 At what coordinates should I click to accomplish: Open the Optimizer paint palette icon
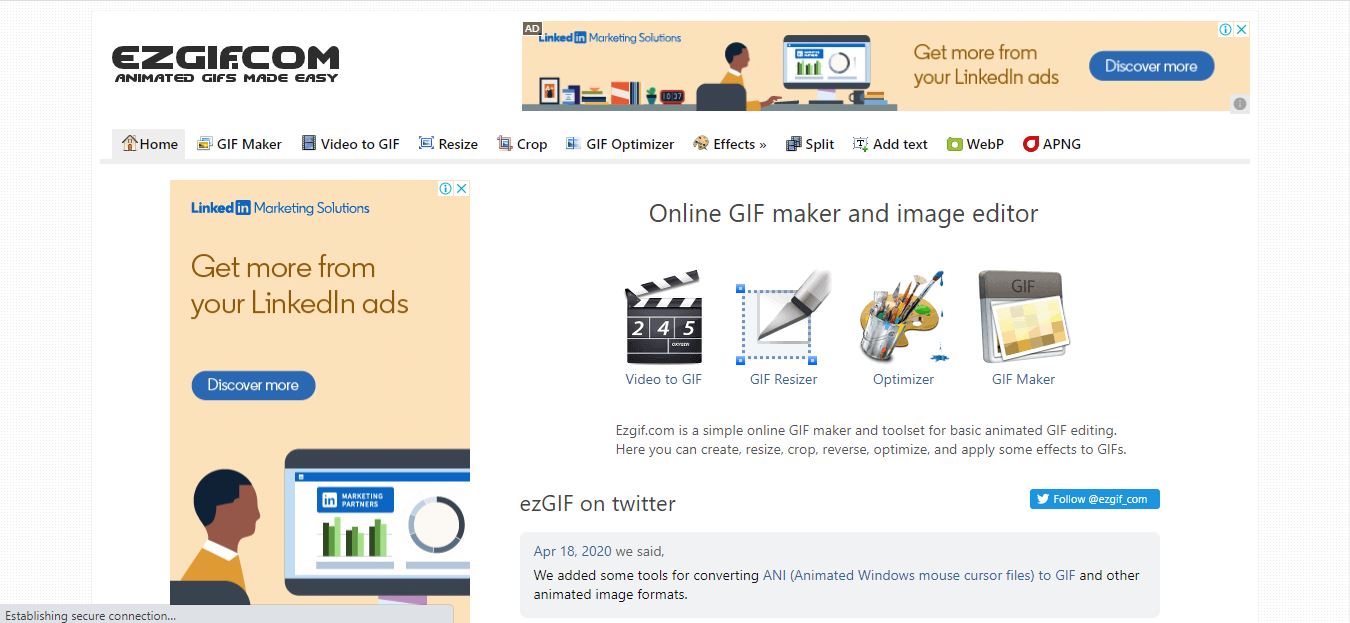click(x=903, y=317)
